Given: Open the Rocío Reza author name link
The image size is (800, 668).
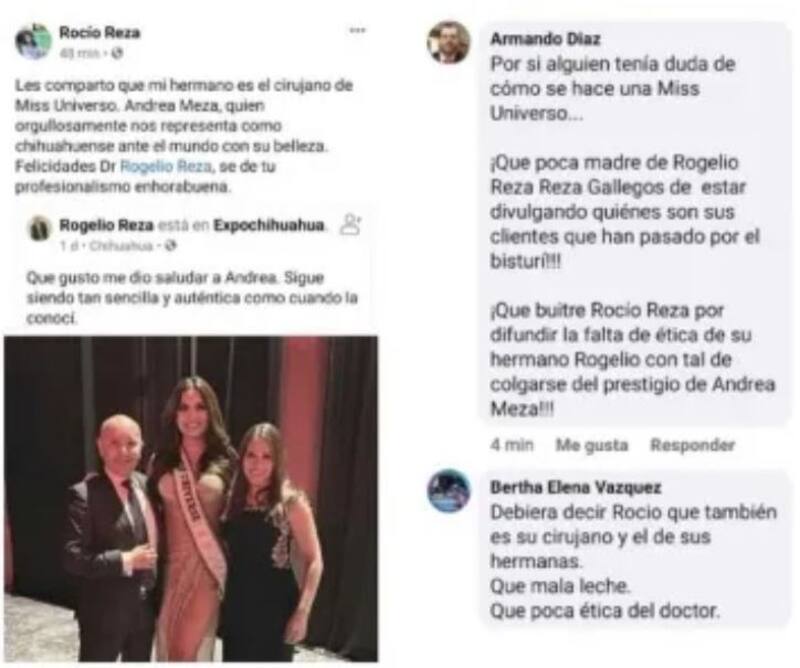Looking at the screenshot, I should 99,33.
